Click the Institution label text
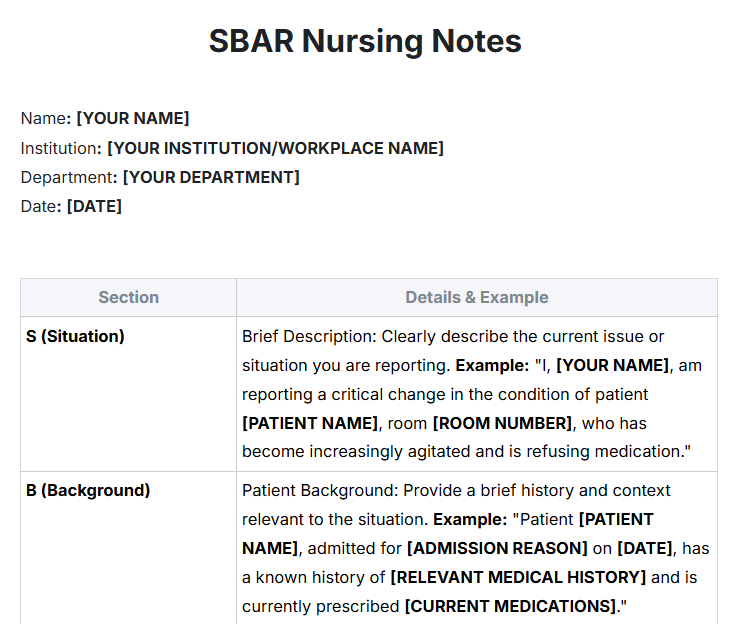749x624 pixels. pos(59,148)
